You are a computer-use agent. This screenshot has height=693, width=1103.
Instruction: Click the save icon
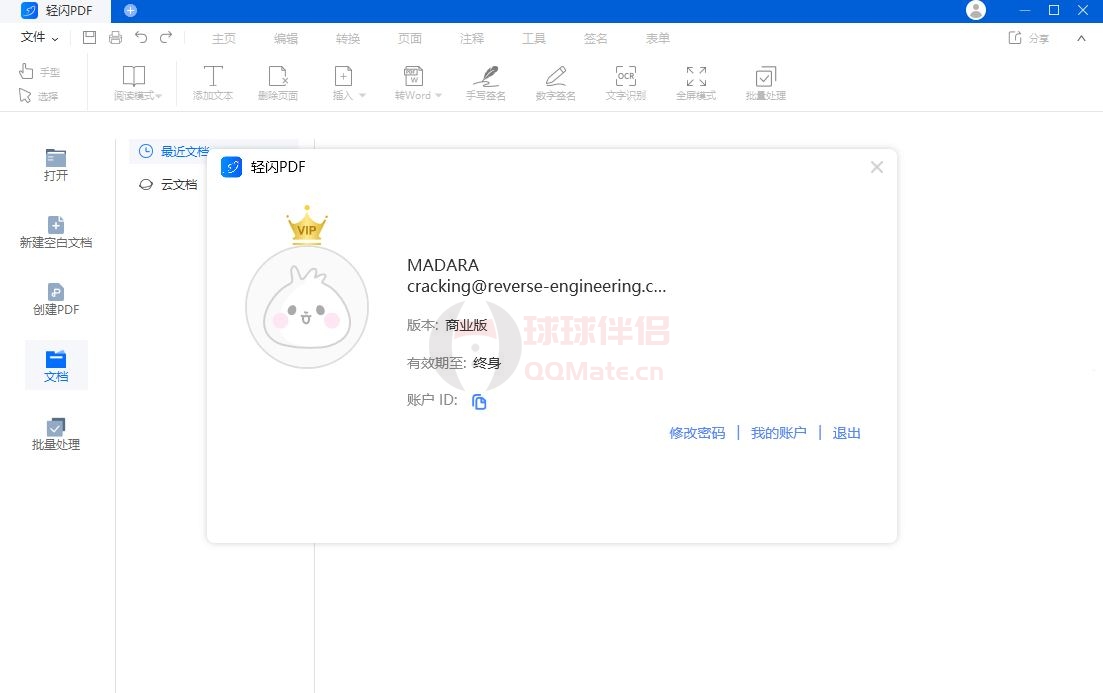tap(90, 38)
